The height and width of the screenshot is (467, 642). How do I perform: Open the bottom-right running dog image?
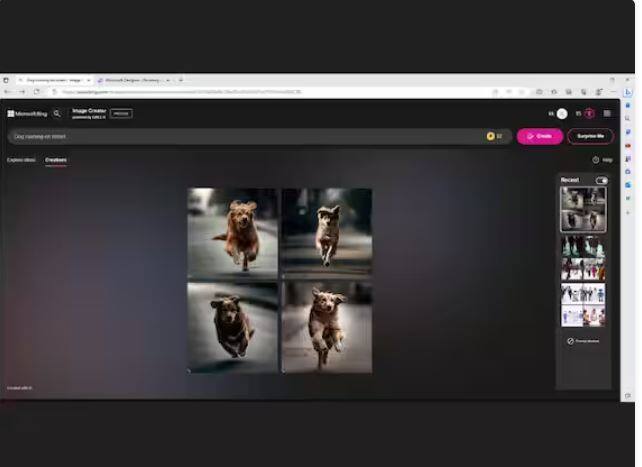(x=326, y=327)
